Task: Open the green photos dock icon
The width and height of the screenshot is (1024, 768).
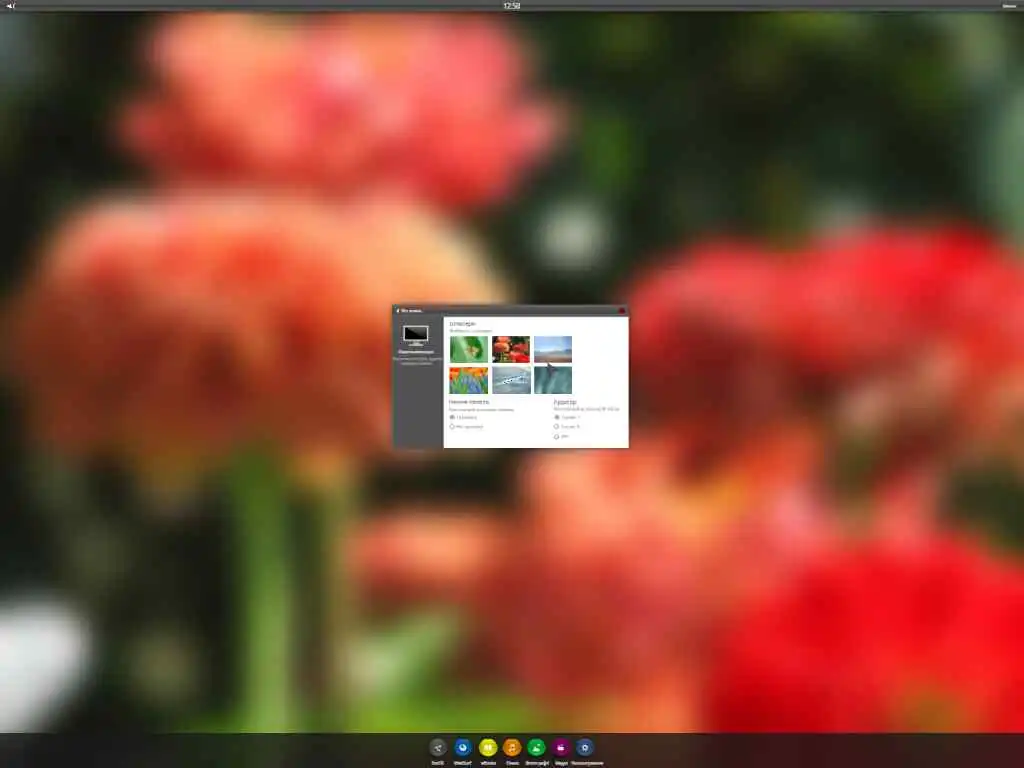Action: tap(536, 747)
